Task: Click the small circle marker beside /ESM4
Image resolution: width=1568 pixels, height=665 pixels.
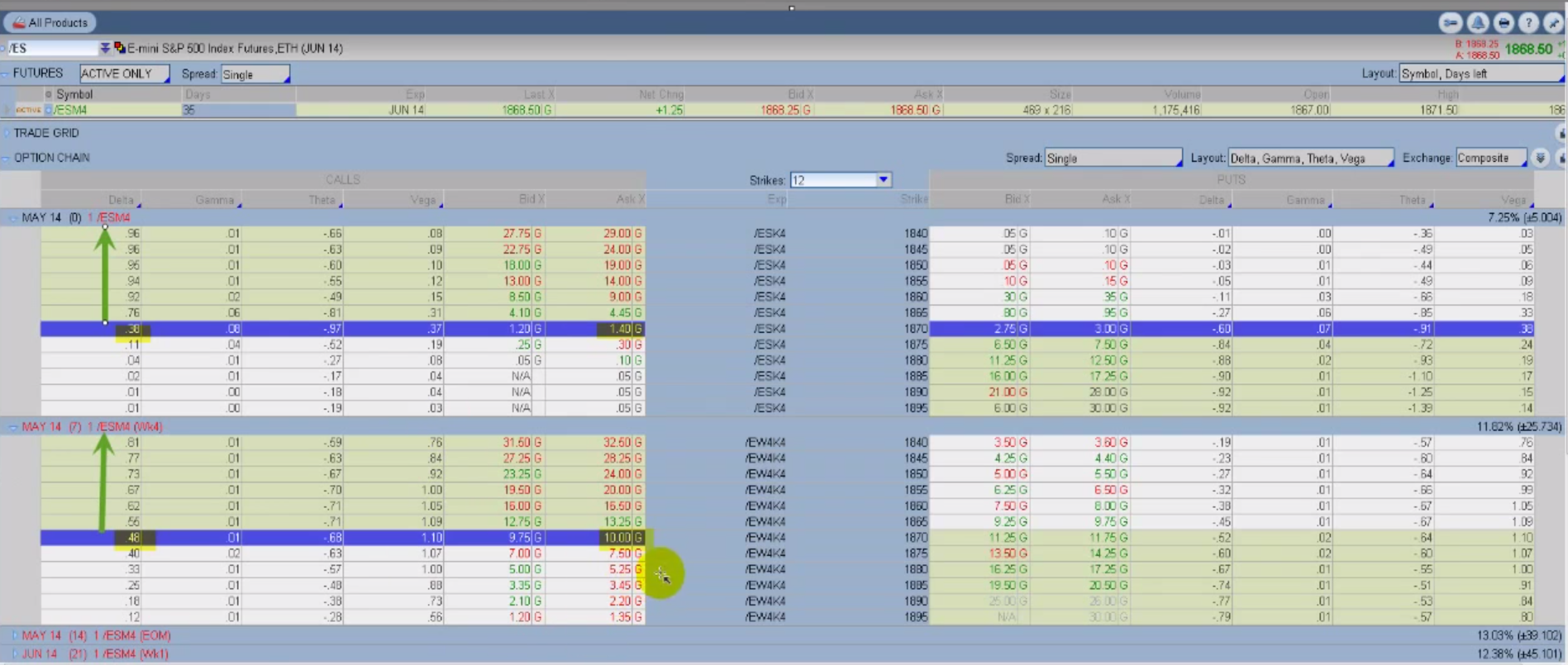Action: coord(48,110)
